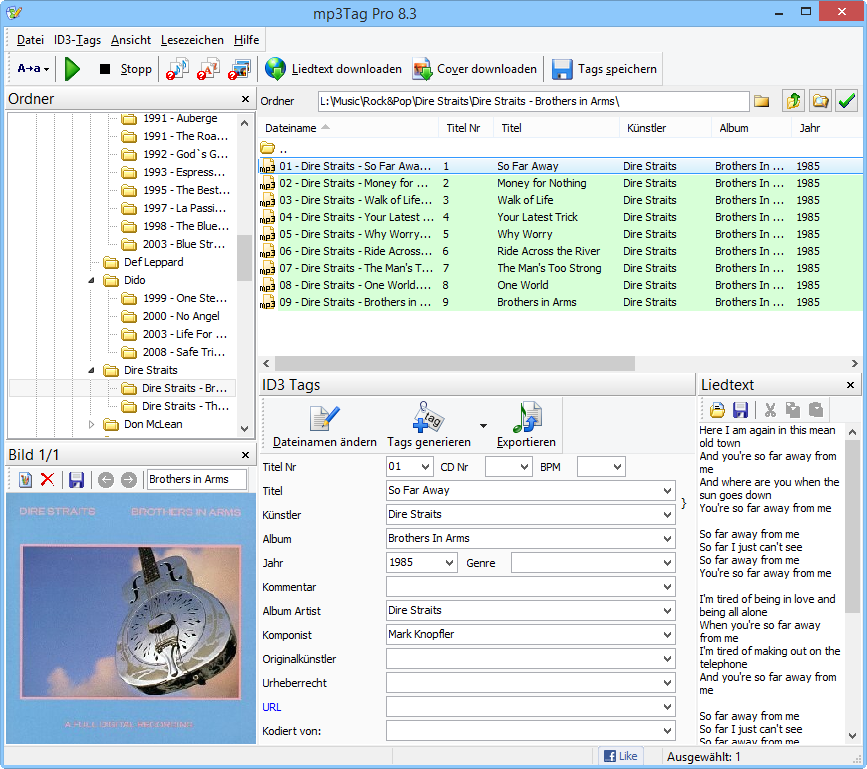Open the Titel dropdown showing So Far Away

click(667, 490)
